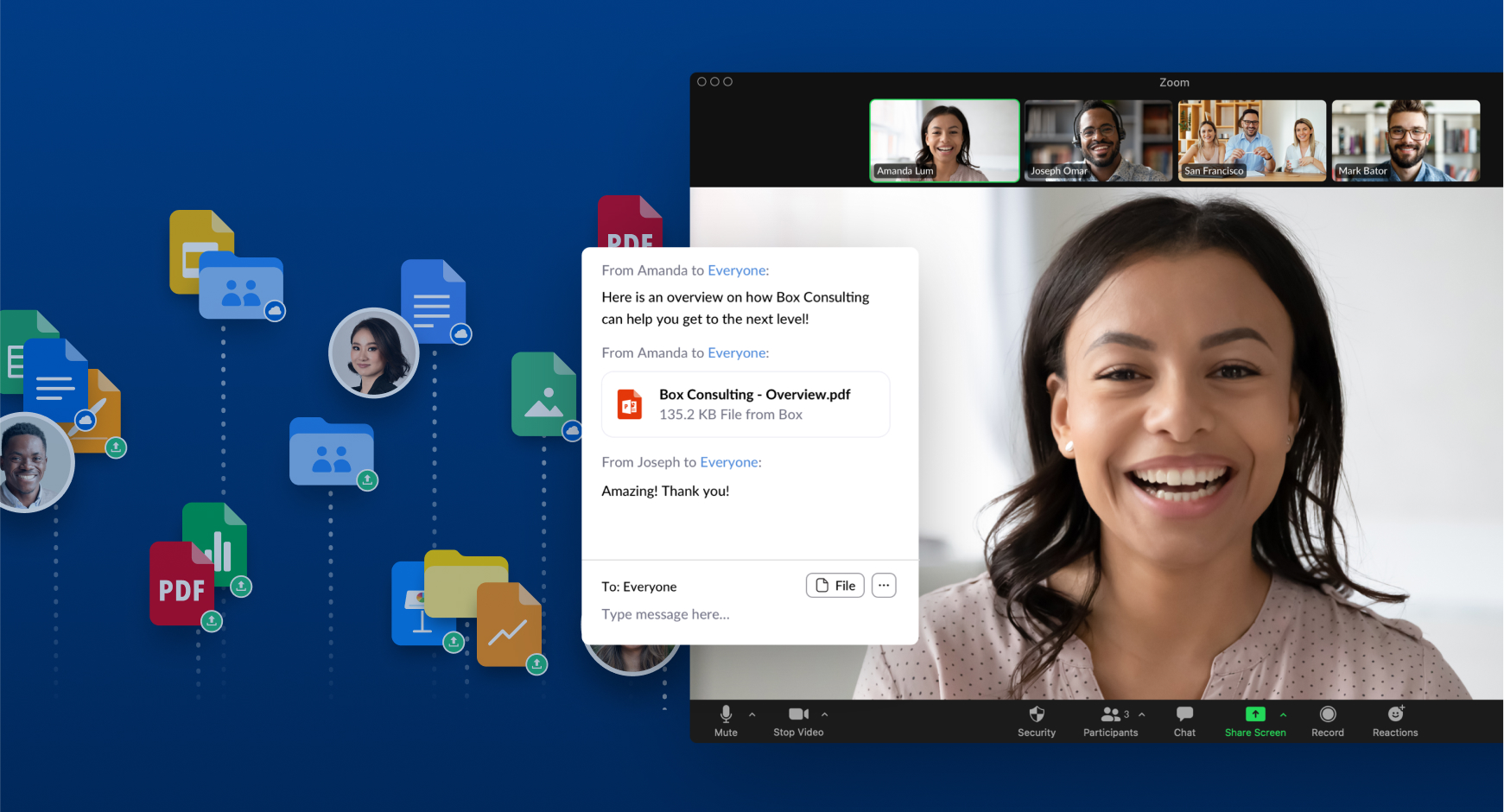Image resolution: width=1504 pixels, height=812 pixels.
Task: Expand the caret next to Participants
Action: (1142, 714)
